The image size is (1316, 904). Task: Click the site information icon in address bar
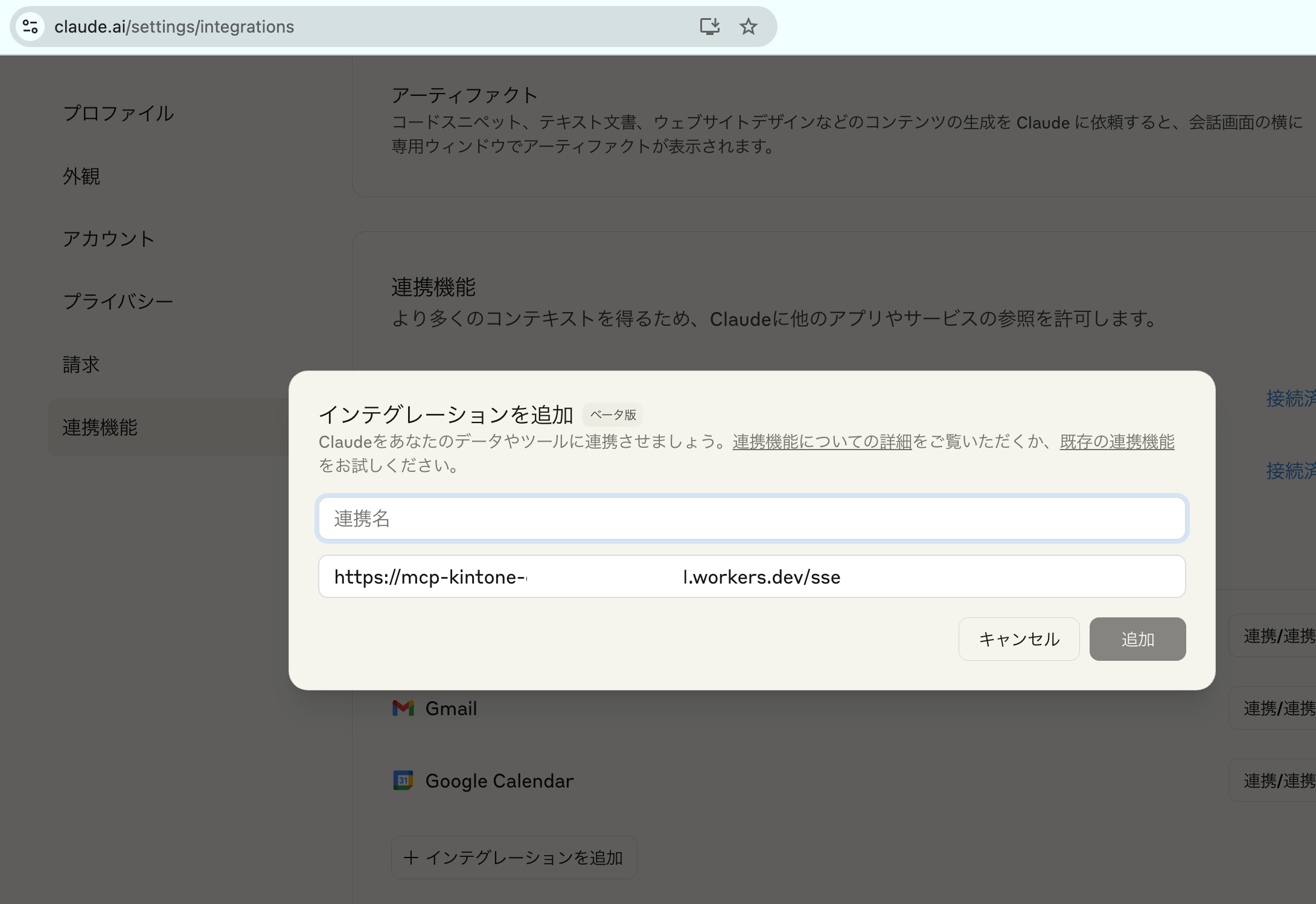point(30,27)
